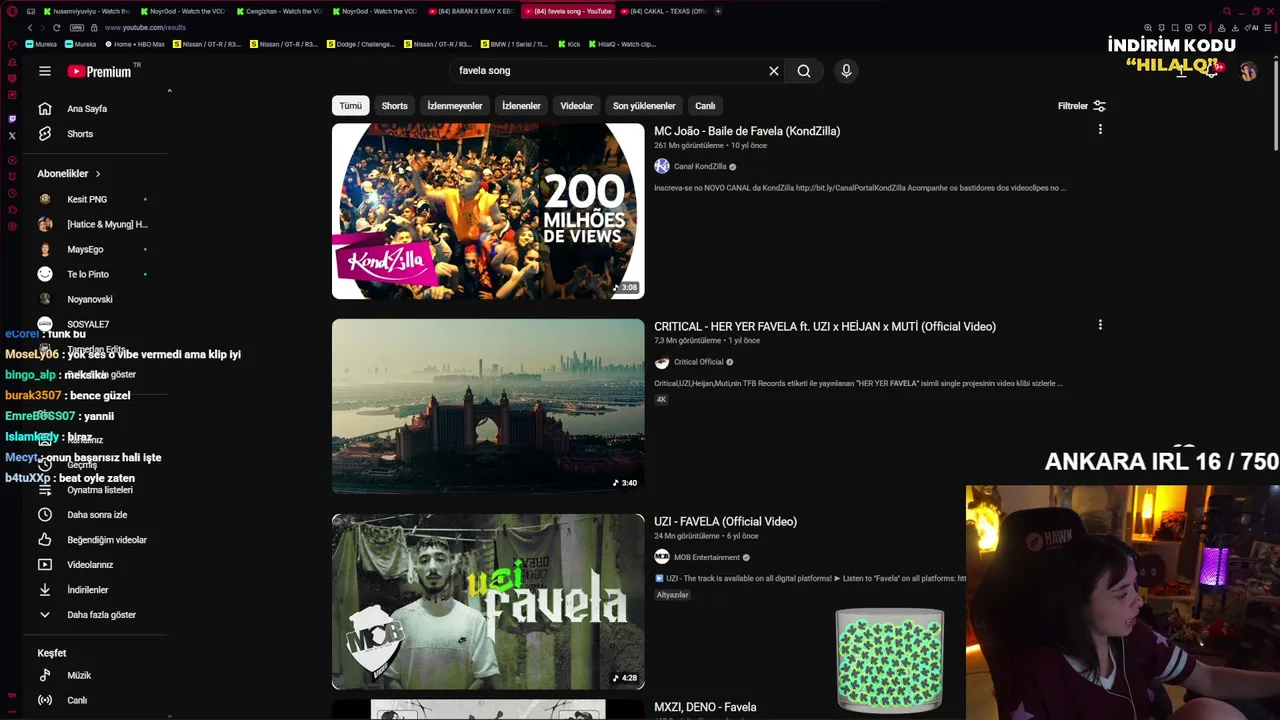
Task: Open the X icon in browser sidebar
Action: coord(12,136)
